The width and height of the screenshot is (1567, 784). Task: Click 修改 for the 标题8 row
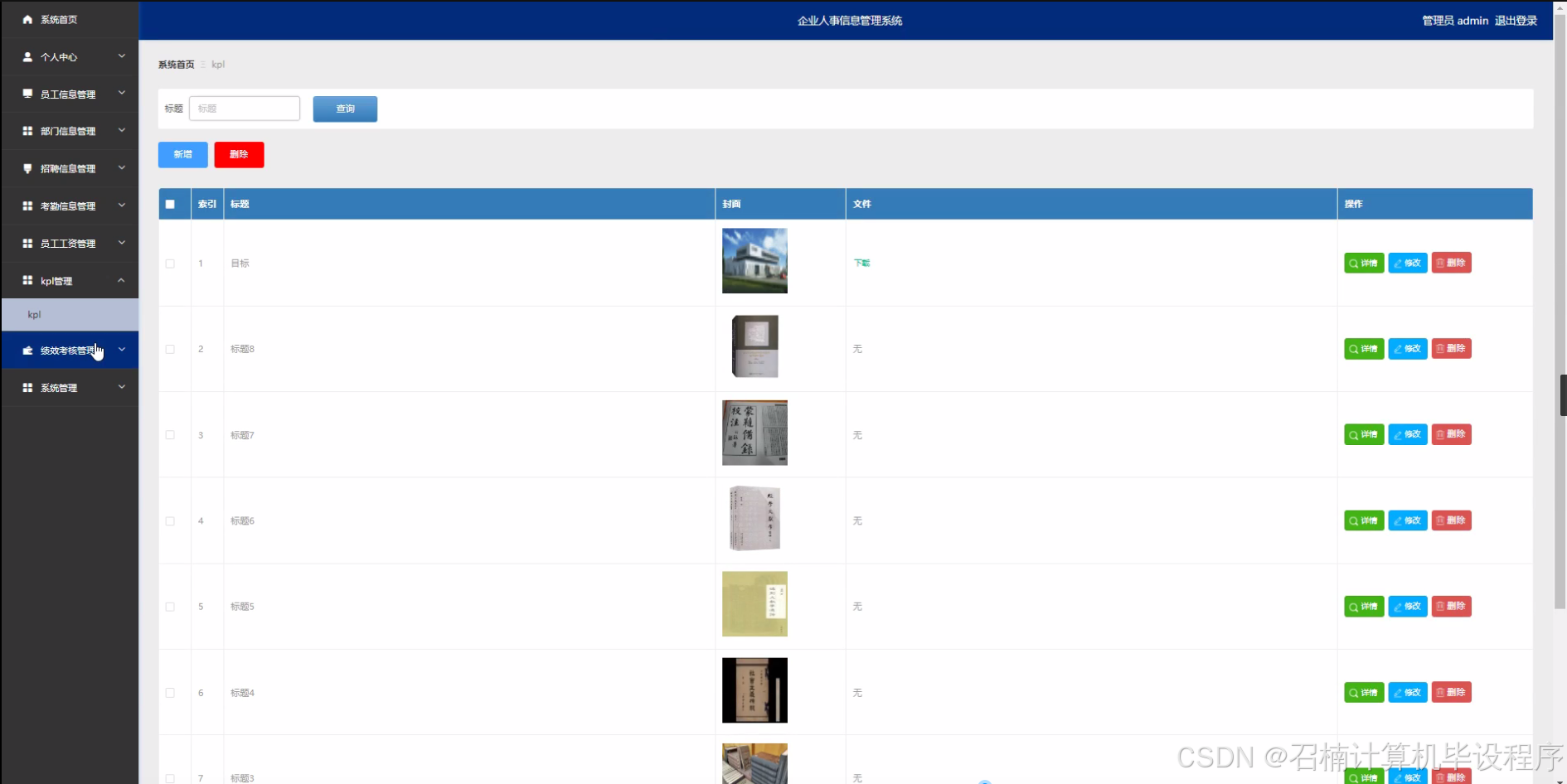[1408, 349]
